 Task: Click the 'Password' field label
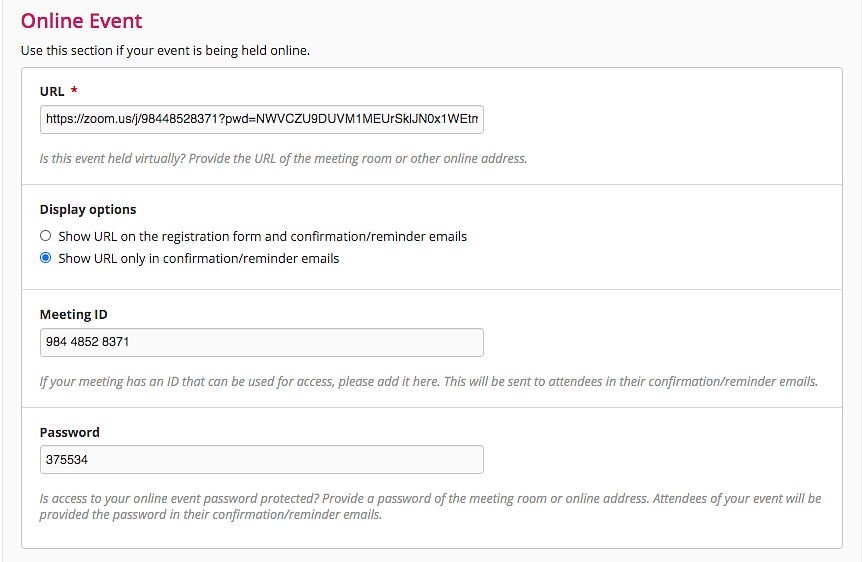coord(69,432)
